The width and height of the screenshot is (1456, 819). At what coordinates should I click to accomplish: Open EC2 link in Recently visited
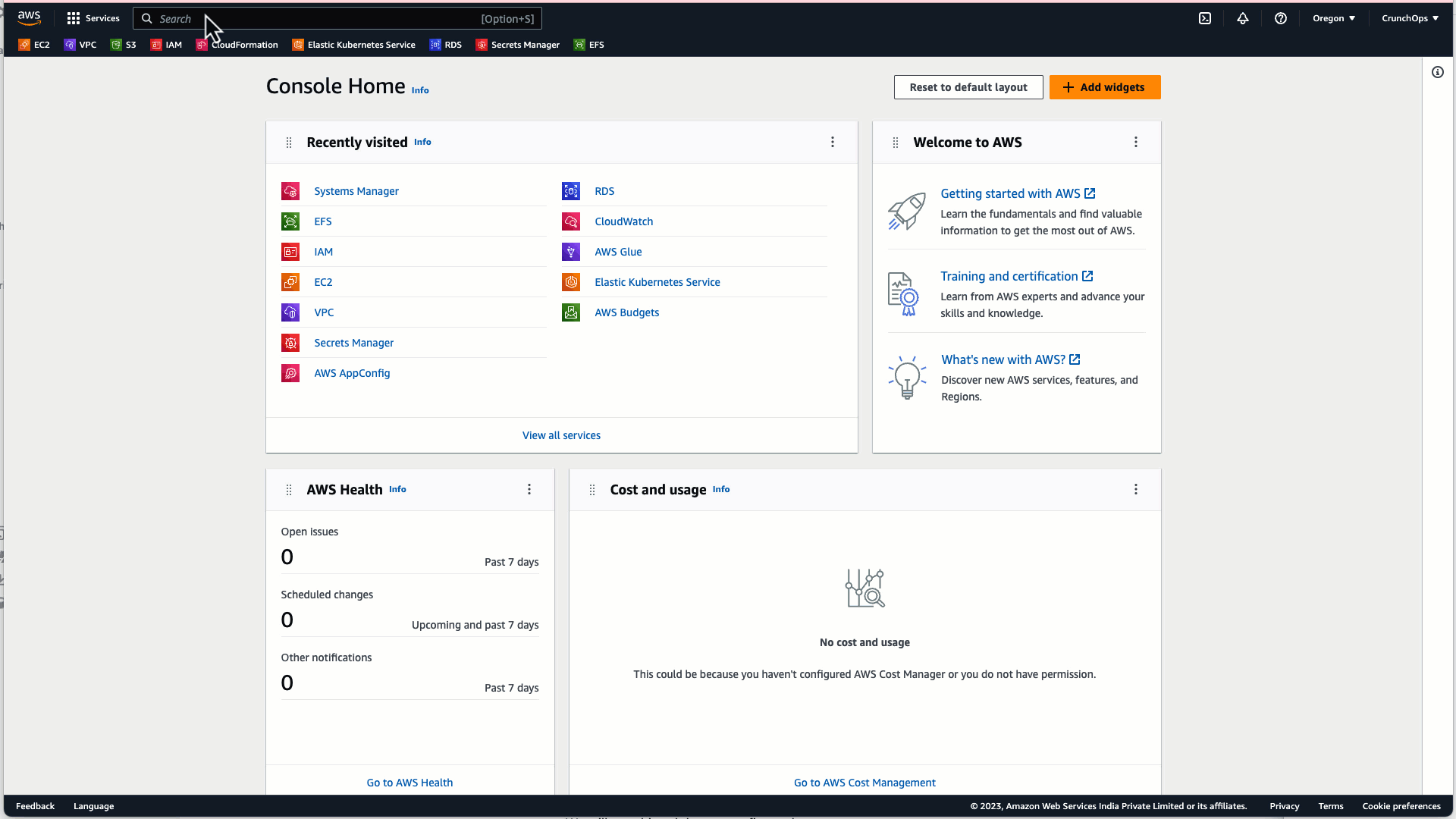point(323,282)
